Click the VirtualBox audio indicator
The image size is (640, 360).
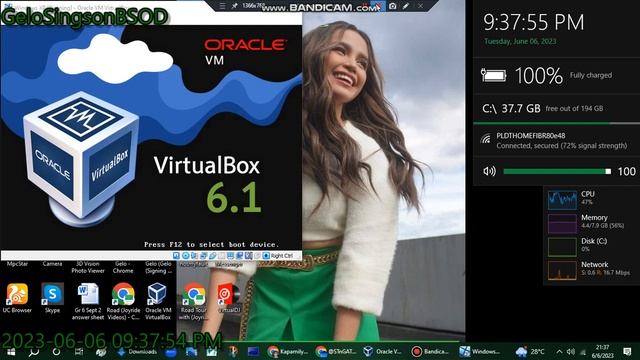tap(194, 256)
